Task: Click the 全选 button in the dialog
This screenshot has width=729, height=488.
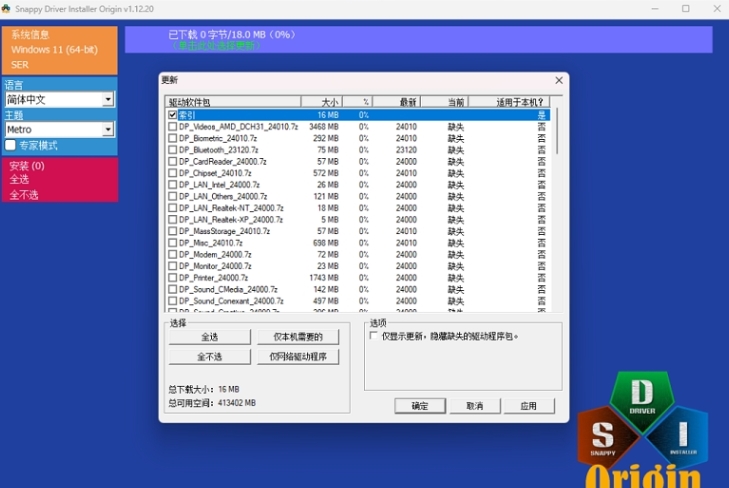Action: 210,337
